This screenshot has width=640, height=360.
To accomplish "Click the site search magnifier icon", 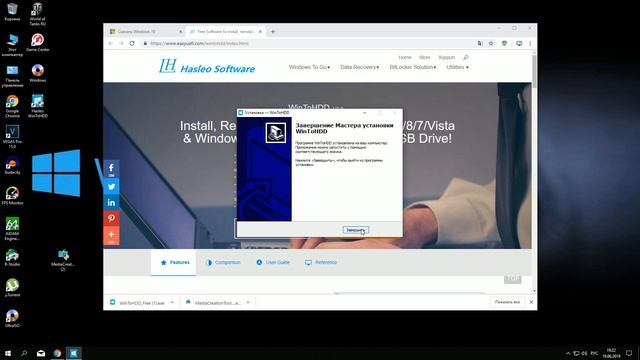I will [x=466, y=58].
